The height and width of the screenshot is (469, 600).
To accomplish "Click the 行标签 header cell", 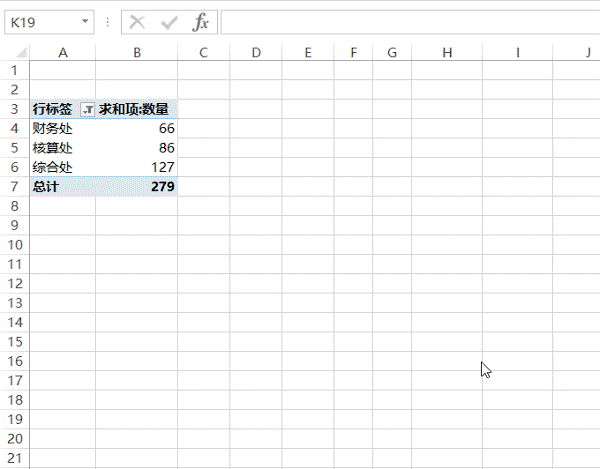I will coord(63,109).
